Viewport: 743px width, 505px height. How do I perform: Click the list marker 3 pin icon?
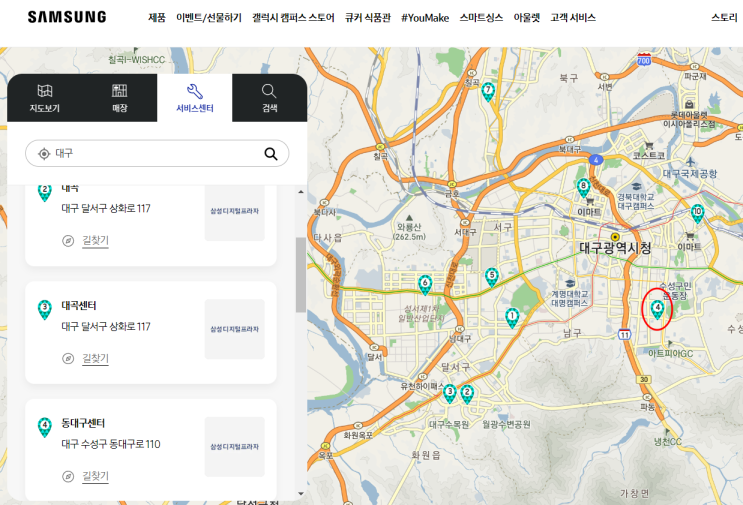click(45, 309)
